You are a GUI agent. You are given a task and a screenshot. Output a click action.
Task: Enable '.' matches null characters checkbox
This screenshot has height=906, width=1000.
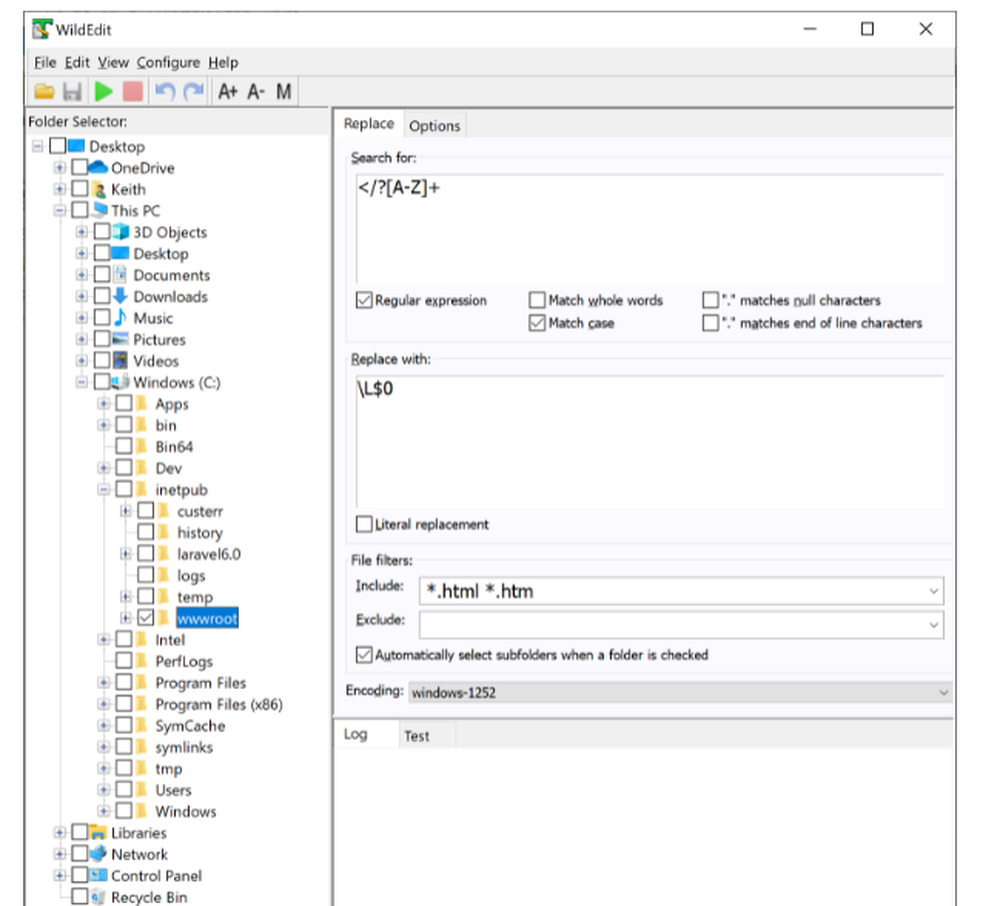point(710,300)
